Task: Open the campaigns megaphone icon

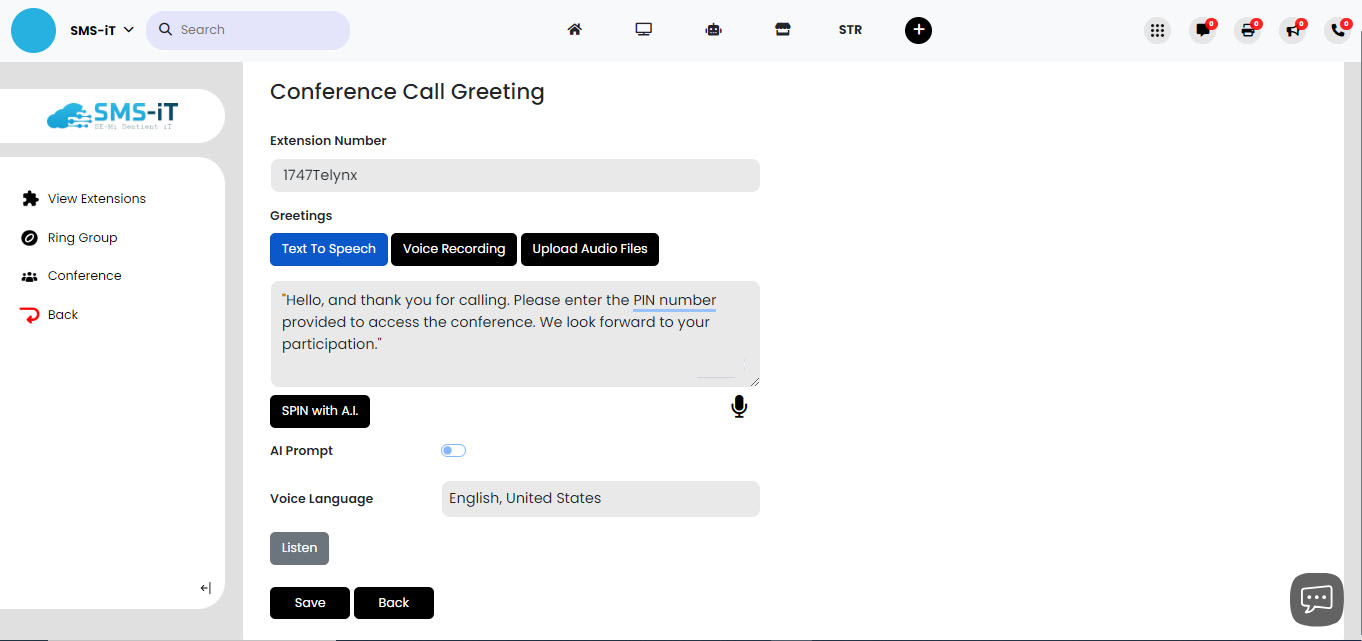Action: pyautogui.click(x=1291, y=31)
